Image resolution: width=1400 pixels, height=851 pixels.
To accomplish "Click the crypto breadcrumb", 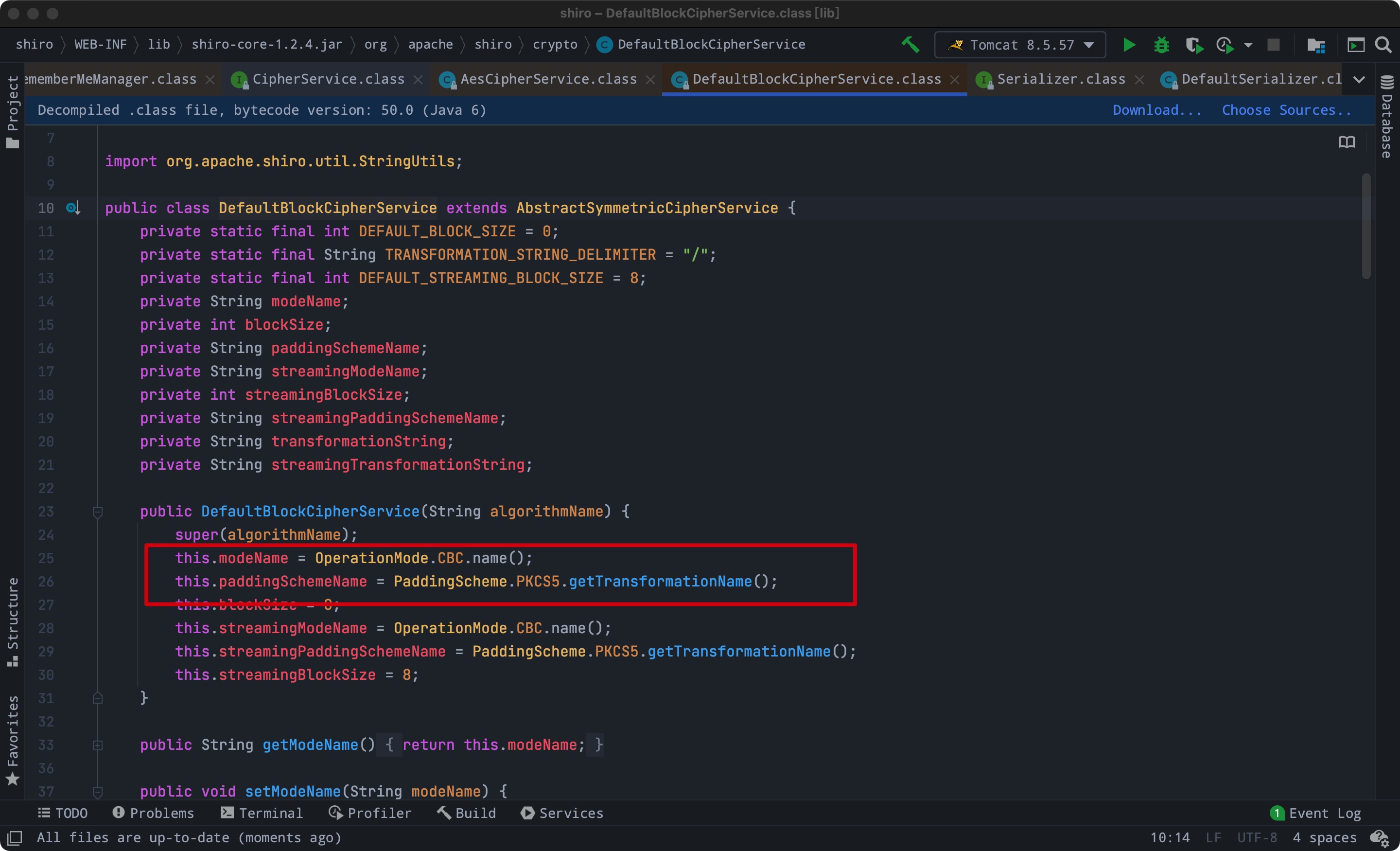I will click(x=555, y=44).
